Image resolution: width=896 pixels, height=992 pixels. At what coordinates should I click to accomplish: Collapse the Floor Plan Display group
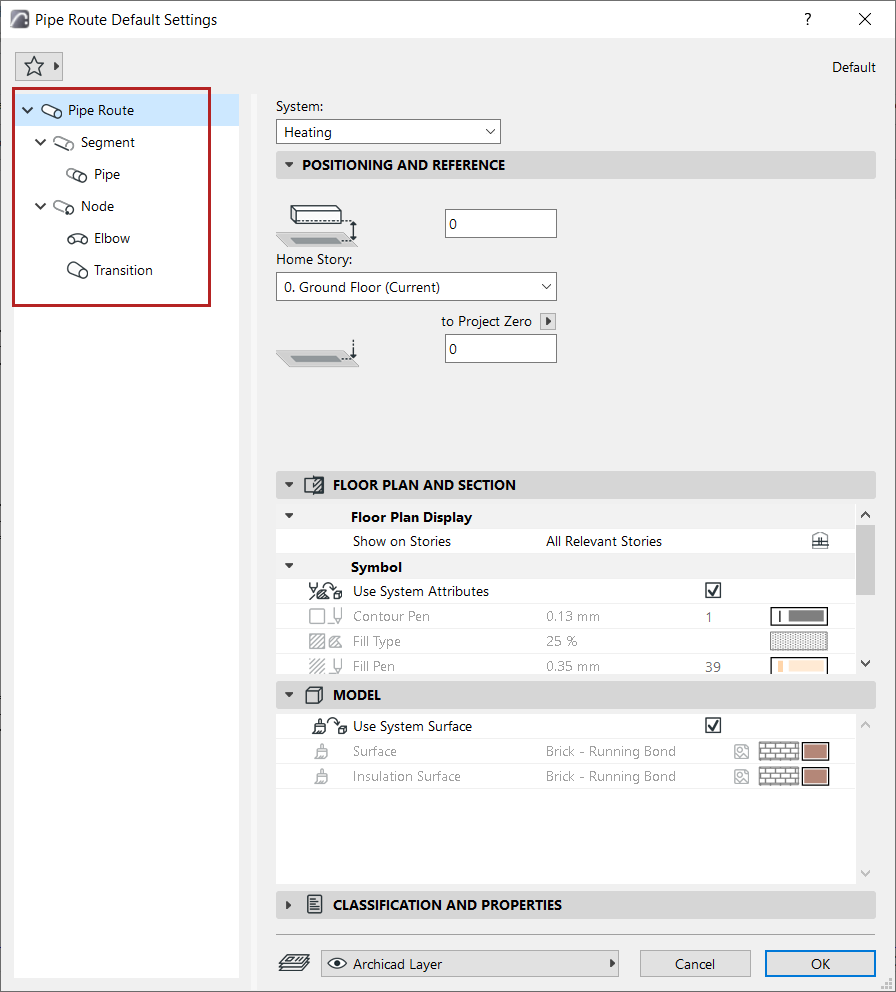pos(289,516)
